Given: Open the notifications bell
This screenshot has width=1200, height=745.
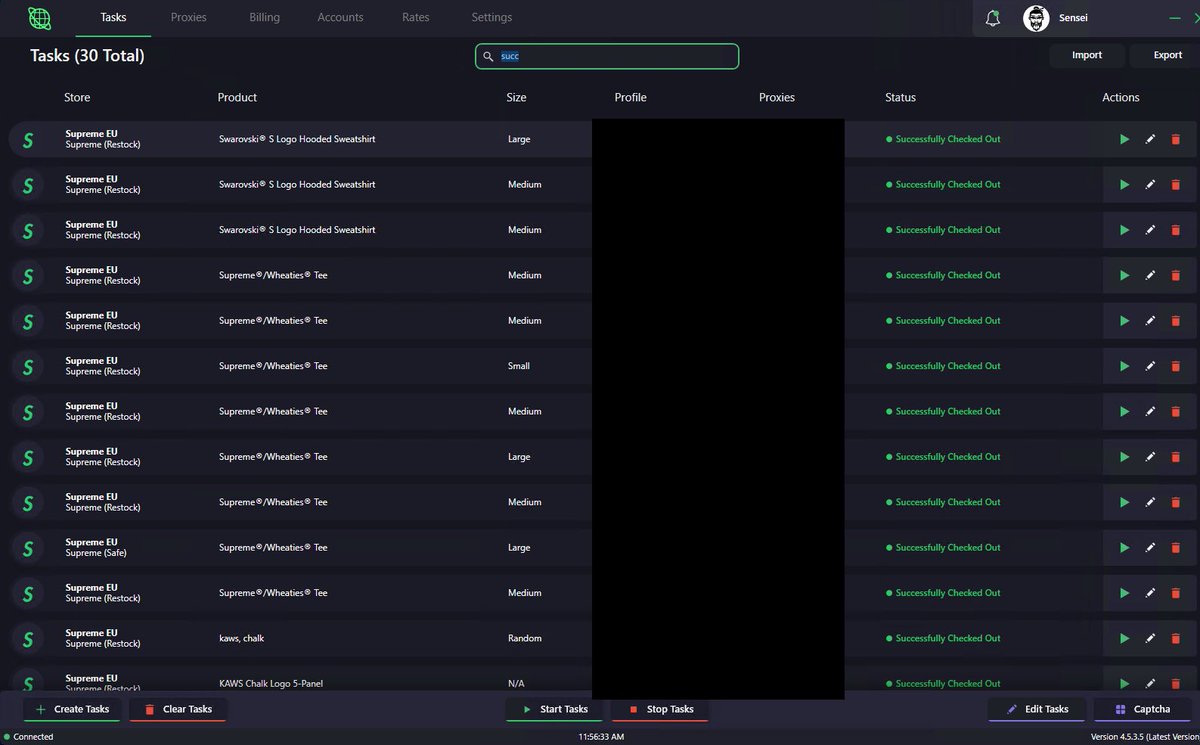Looking at the screenshot, I should 992,18.
